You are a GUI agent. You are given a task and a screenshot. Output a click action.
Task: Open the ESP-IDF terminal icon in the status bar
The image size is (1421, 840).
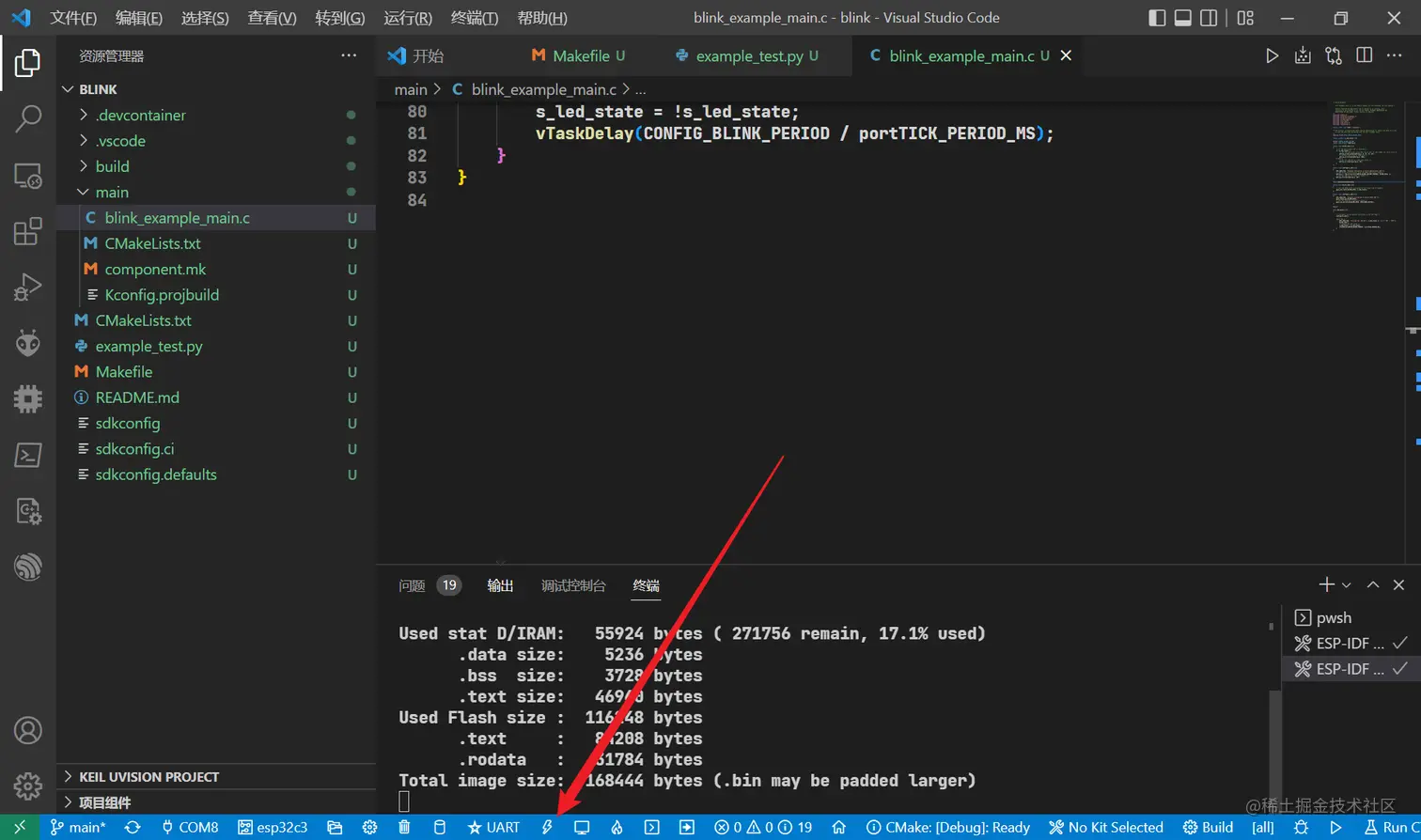tap(652, 828)
